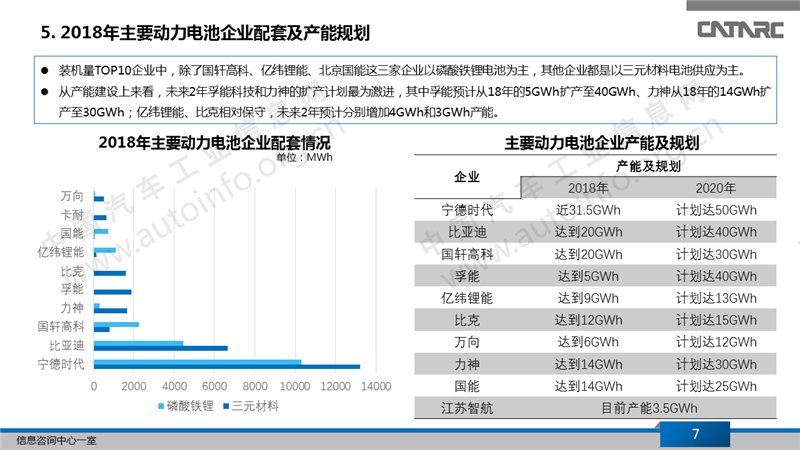Click the x-axis value 4000
This screenshot has height=450, width=800.
click(174, 386)
